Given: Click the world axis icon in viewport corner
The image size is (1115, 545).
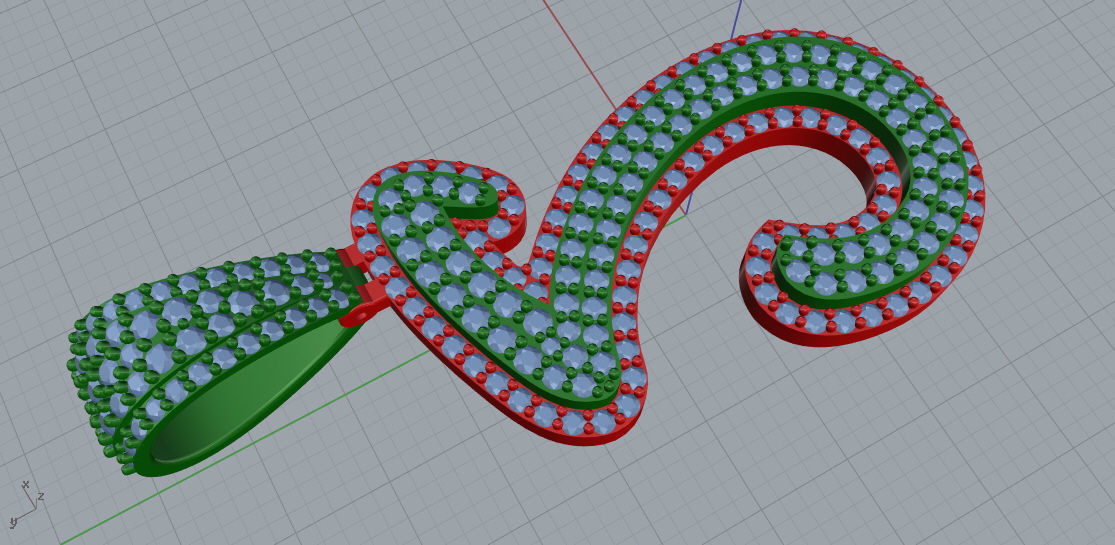Looking at the screenshot, I should pos(27,504).
